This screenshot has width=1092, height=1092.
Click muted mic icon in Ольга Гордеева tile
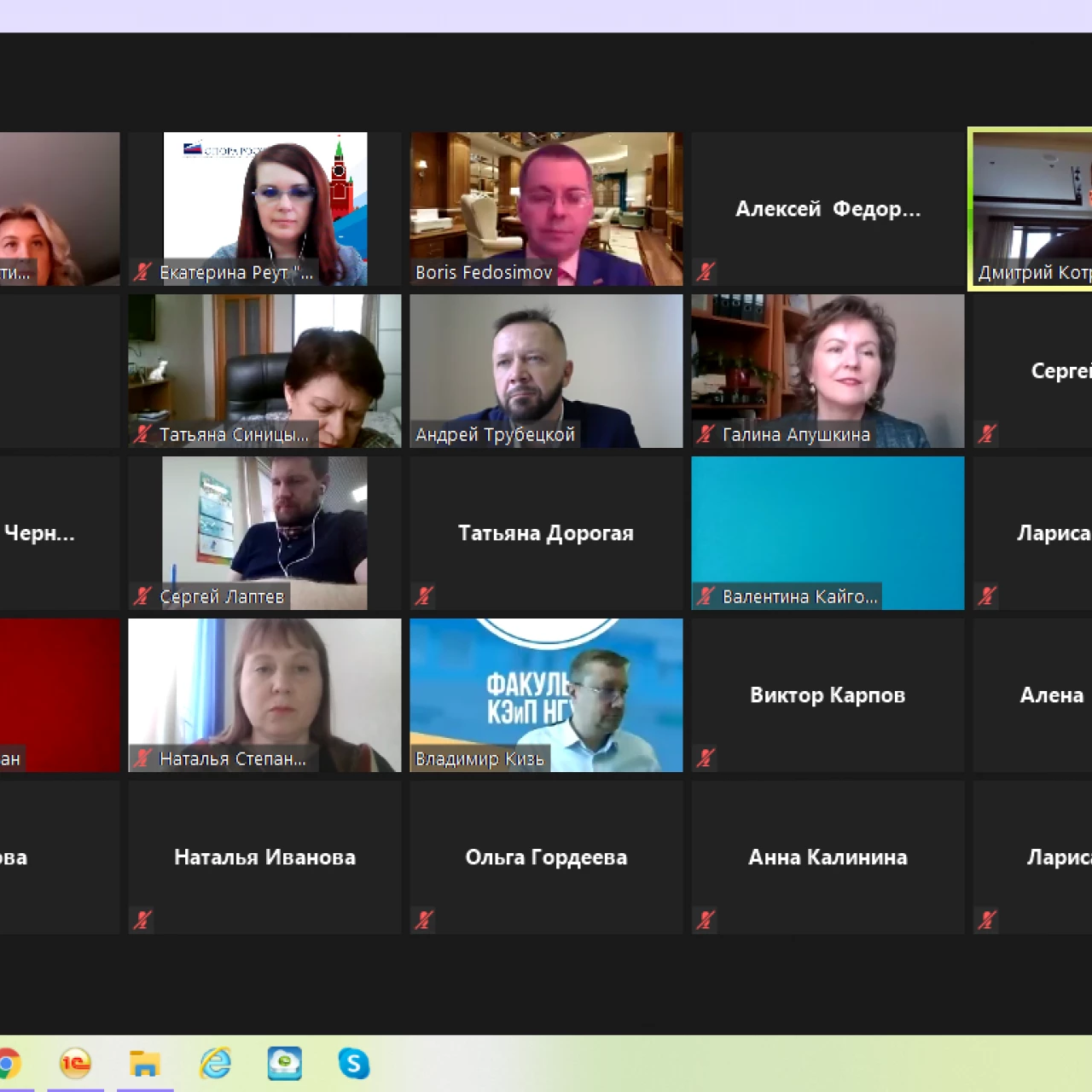(x=424, y=921)
